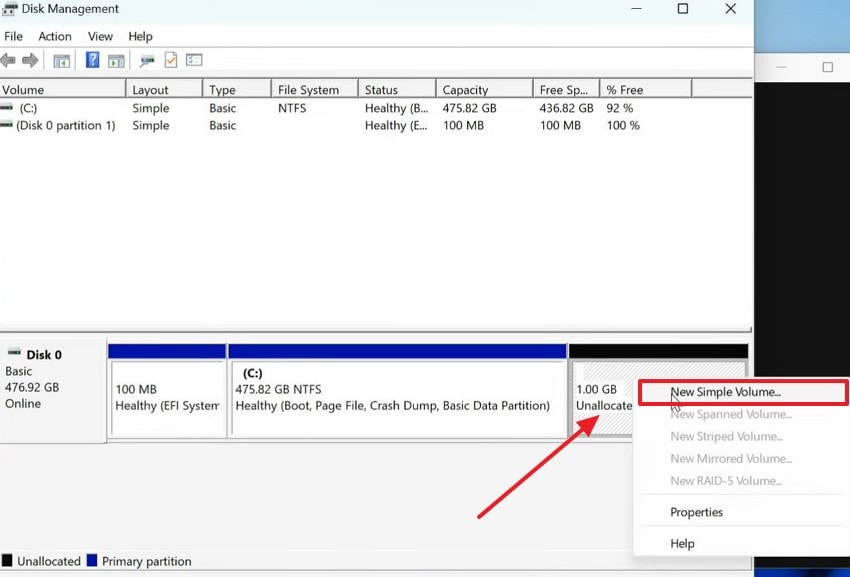This screenshot has width=850, height=577.
Task: Select the 1.00 GB Unallocated space block
Action: [602, 398]
